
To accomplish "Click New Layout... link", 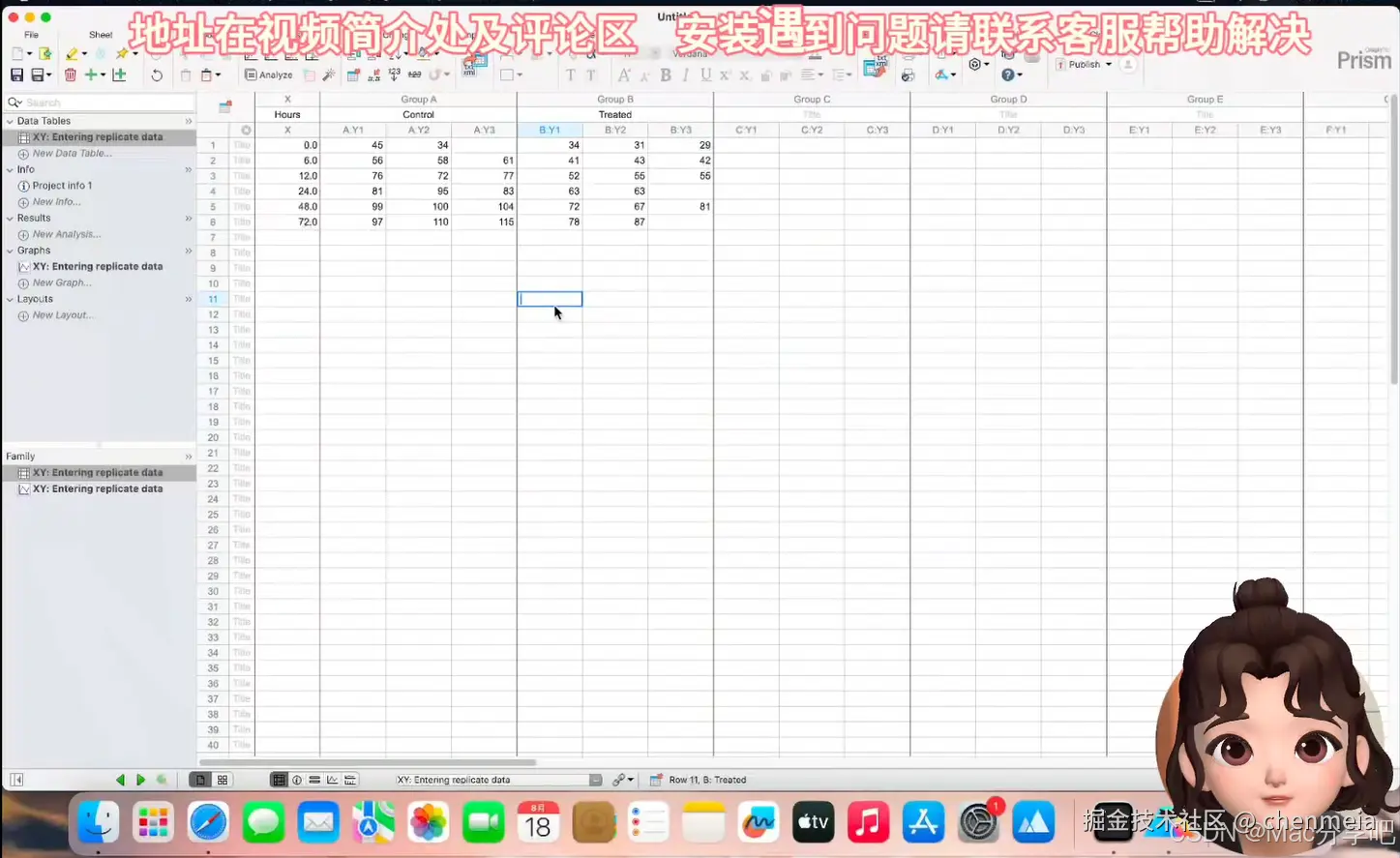I will 63,315.
